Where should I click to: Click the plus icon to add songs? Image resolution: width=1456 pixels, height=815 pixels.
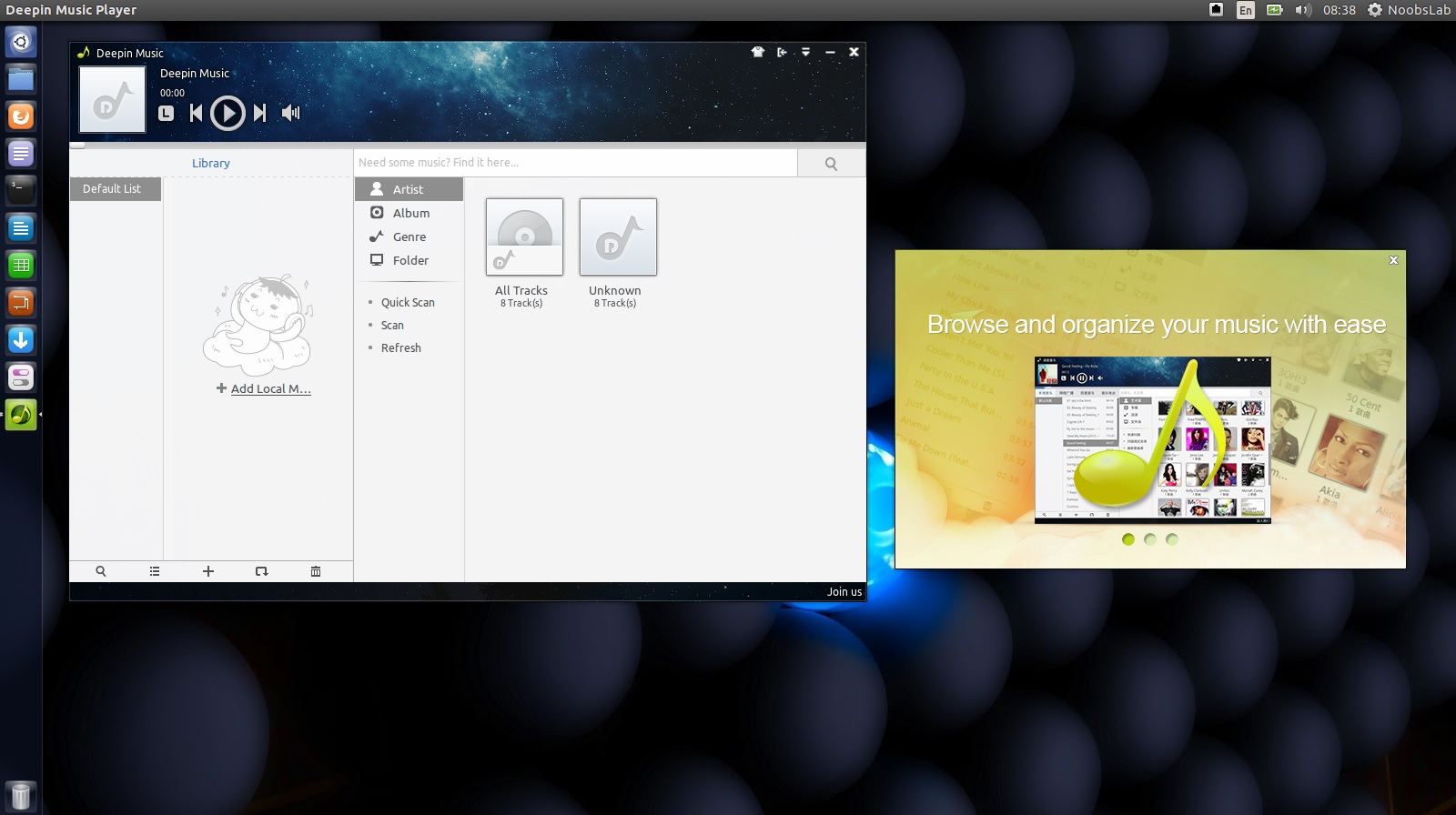pos(208,571)
